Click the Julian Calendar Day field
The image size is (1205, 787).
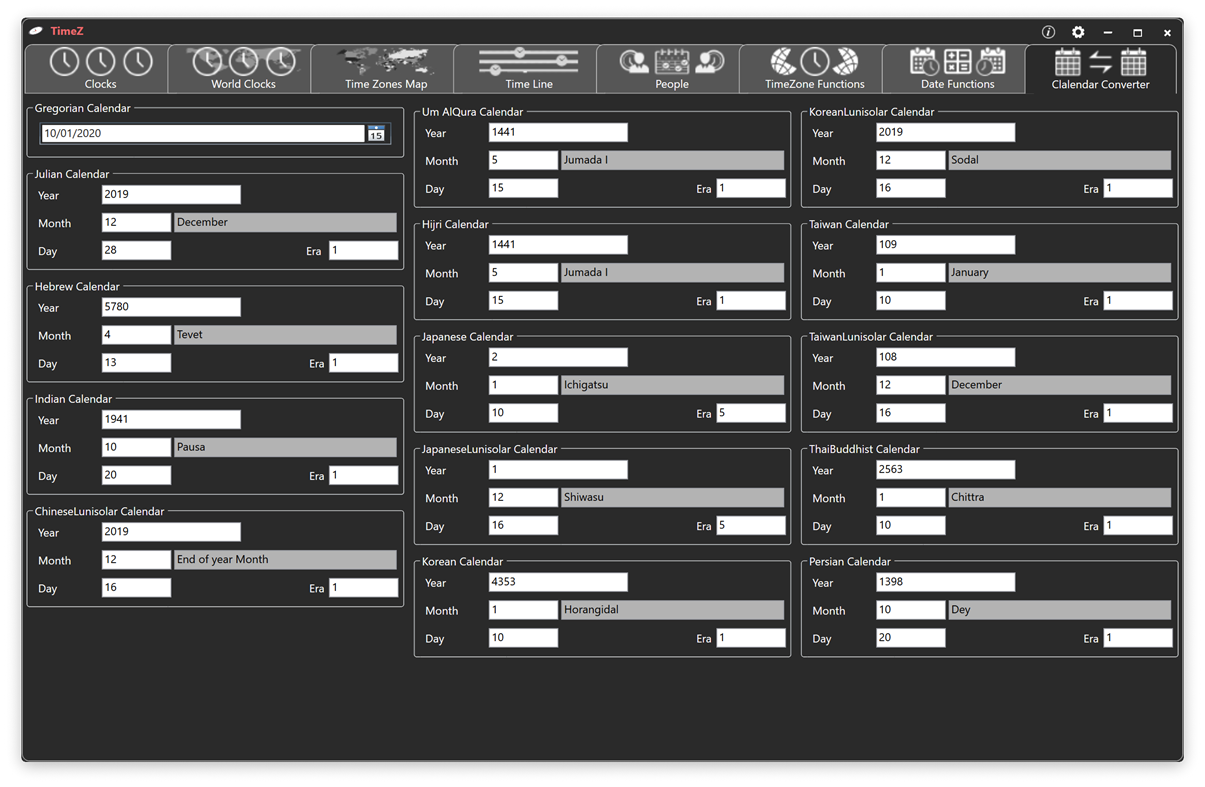coord(136,250)
